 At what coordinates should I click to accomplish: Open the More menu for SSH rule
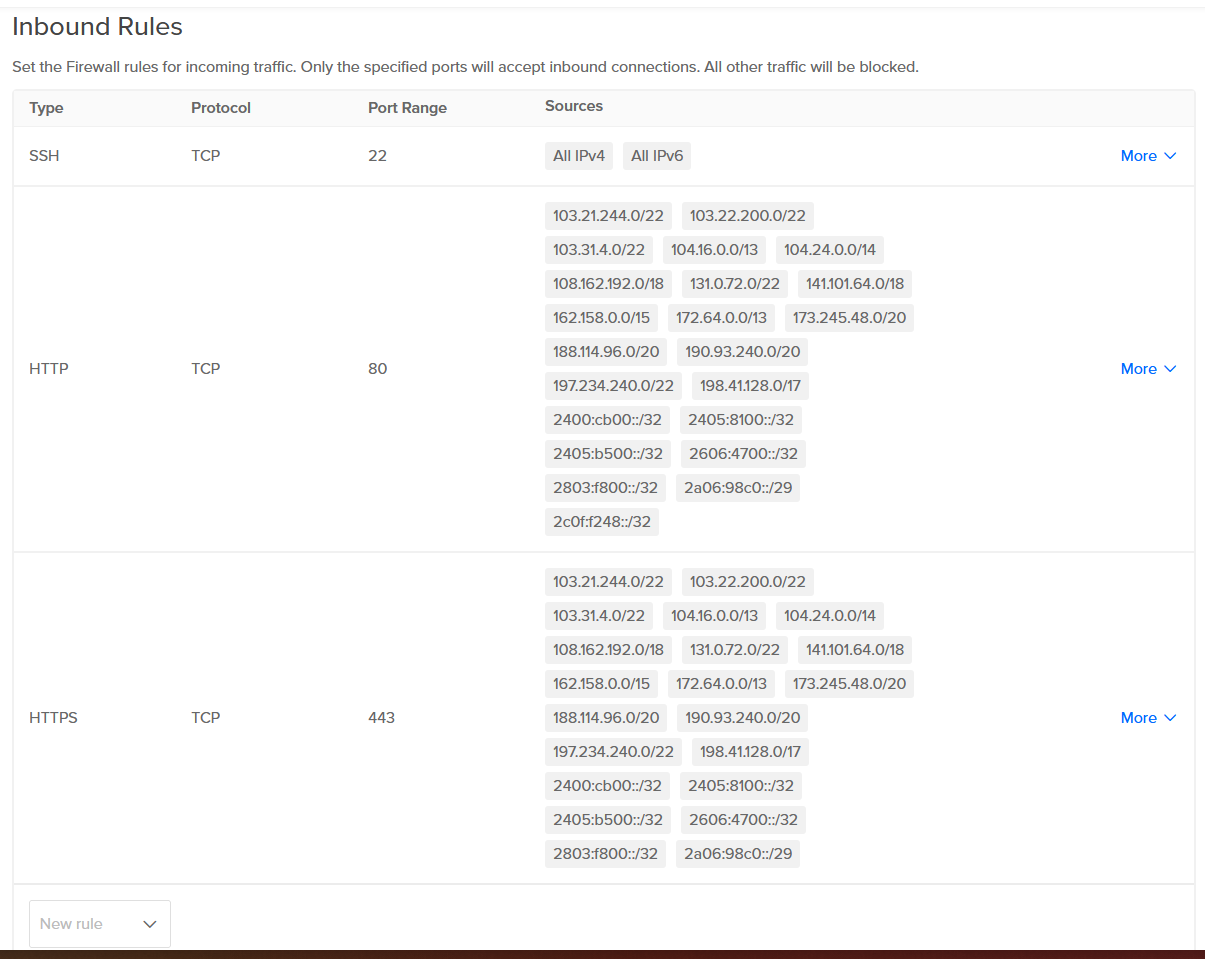(x=1148, y=156)
